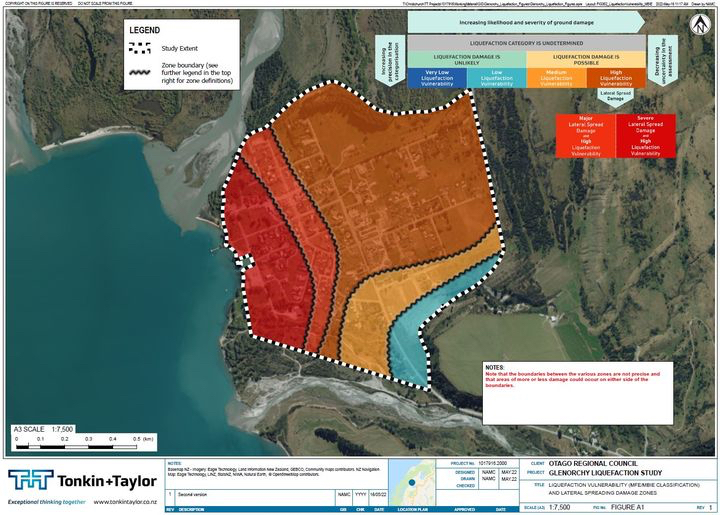This screenshot has width=720, height=515.
Task: Click the map scale bar
Action: click(x=82, y=430)
